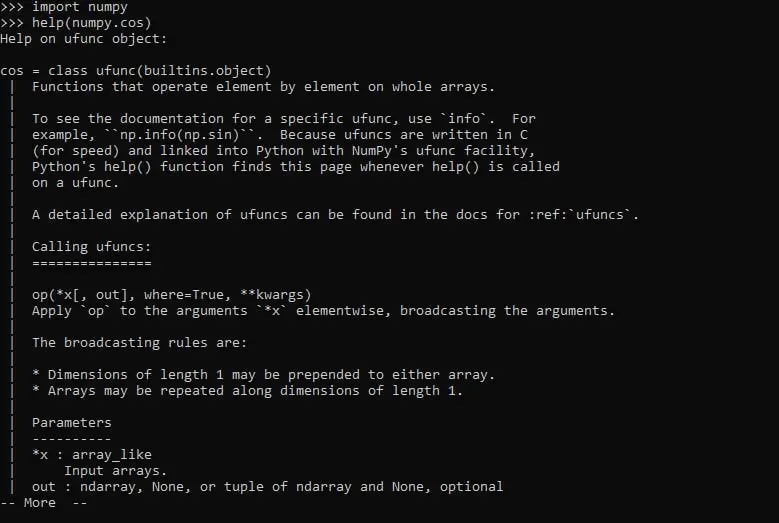
Task: Click the '-- More --' pager prompt
Action: click(44, 503)
